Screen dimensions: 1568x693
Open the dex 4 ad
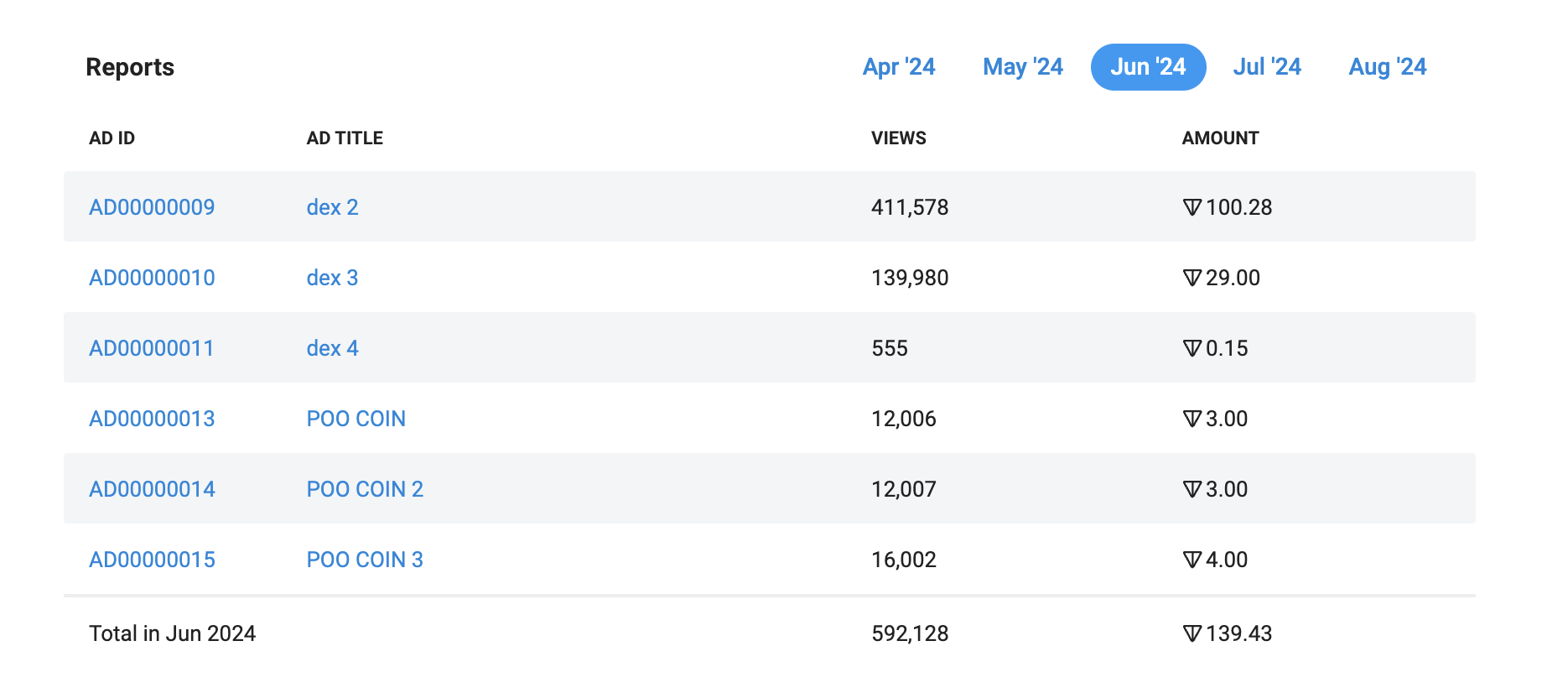332,348
